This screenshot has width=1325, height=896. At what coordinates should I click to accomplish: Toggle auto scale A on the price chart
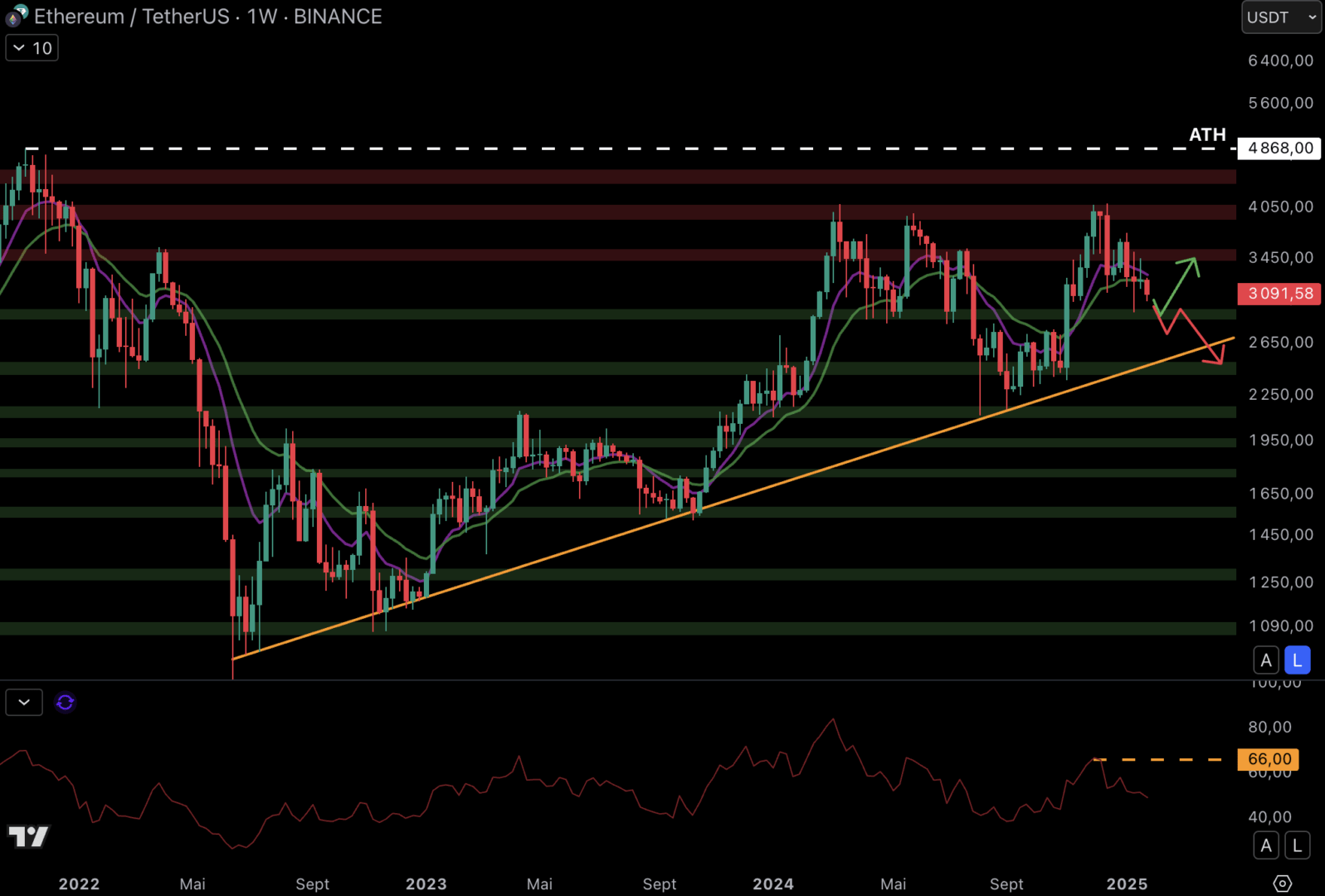[1265, 660]
